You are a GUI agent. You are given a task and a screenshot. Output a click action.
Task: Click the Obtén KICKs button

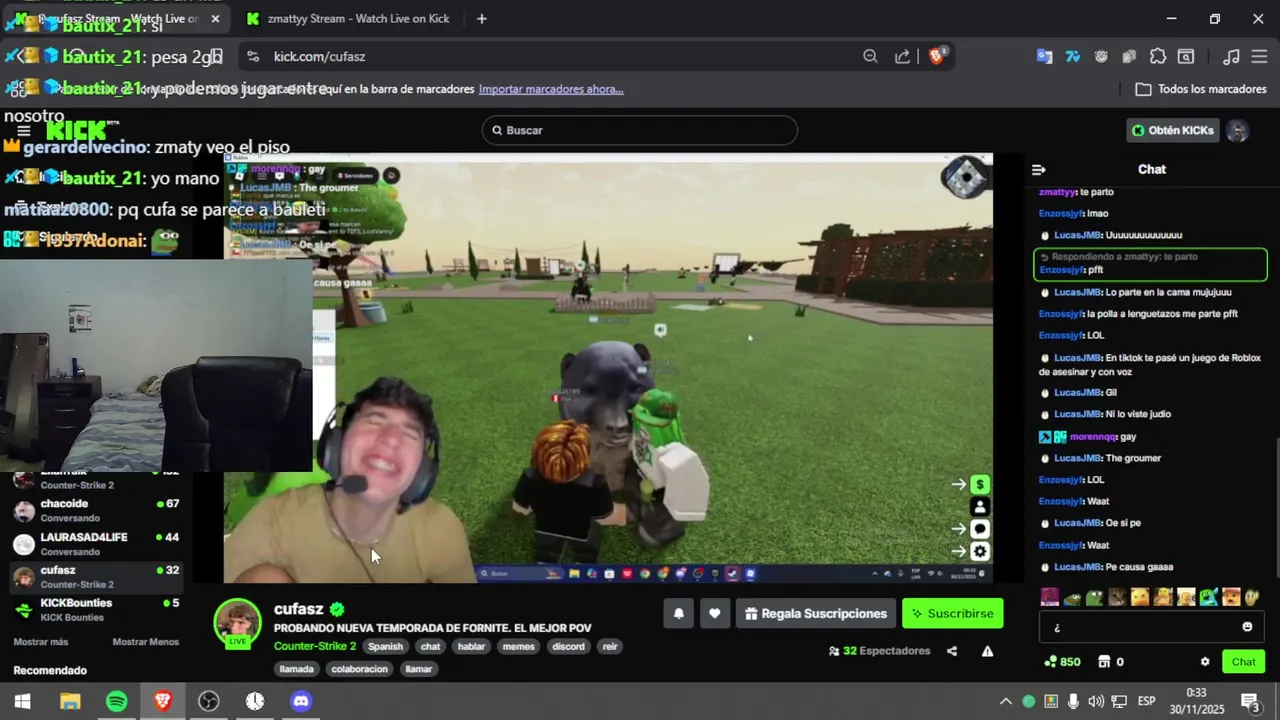click(x=1173, y=130)
